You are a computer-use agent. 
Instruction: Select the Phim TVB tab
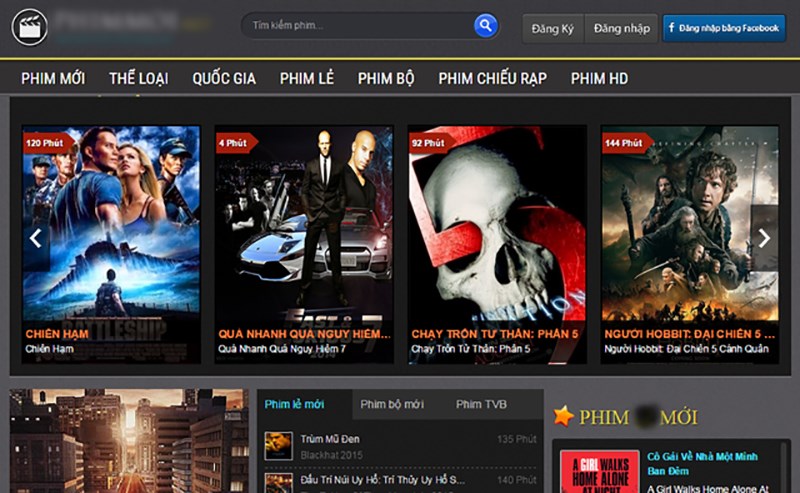pyautogui.click(x=481, y=404)
